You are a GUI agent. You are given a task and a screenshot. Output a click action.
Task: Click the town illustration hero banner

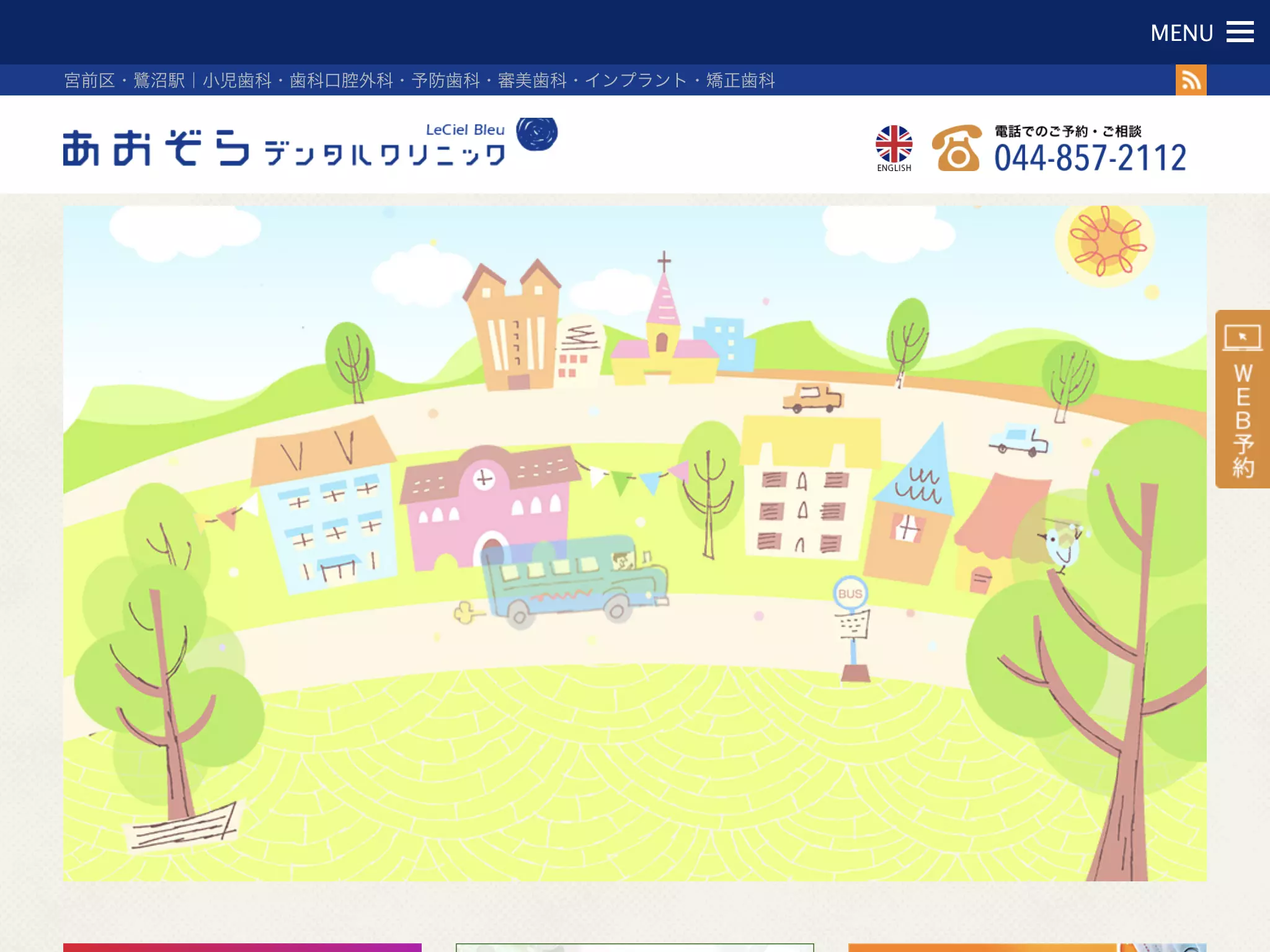coord(634,544)
